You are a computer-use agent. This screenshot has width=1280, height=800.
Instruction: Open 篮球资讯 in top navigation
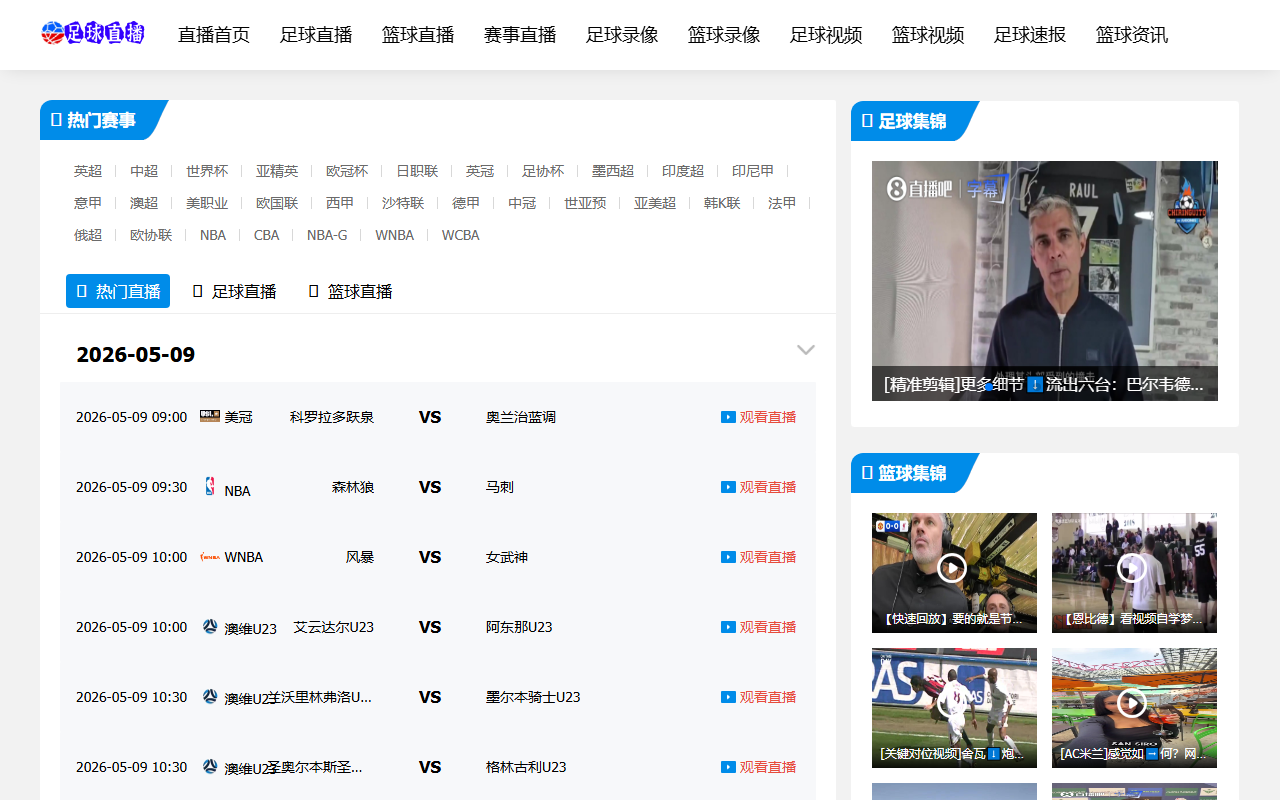[1132, 35]
